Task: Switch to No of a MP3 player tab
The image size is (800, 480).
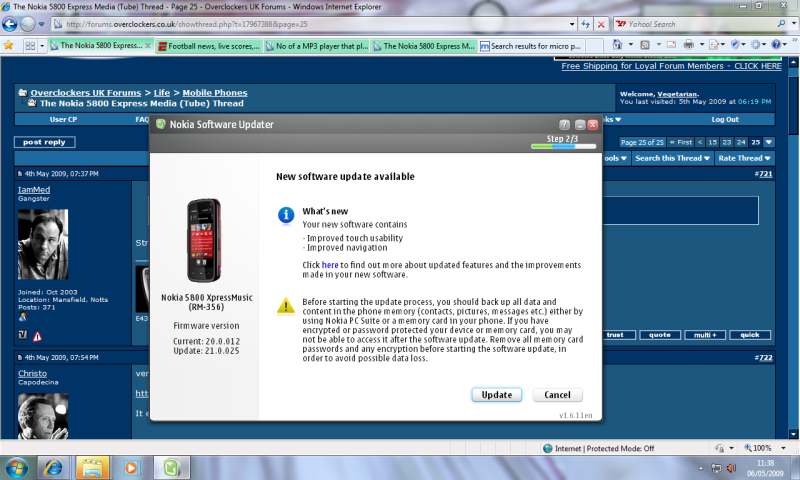Action: point(316,46)
